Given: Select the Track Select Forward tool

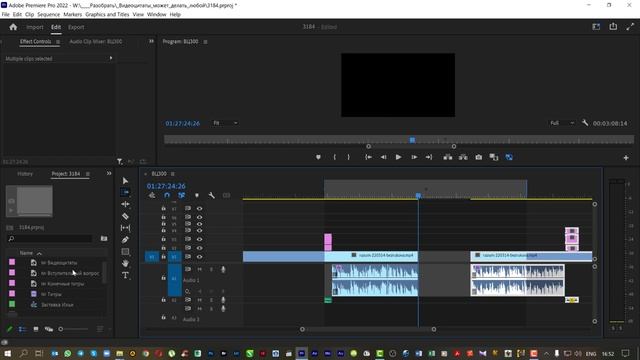Looking at the screenshot, I should tap(125, 192).
